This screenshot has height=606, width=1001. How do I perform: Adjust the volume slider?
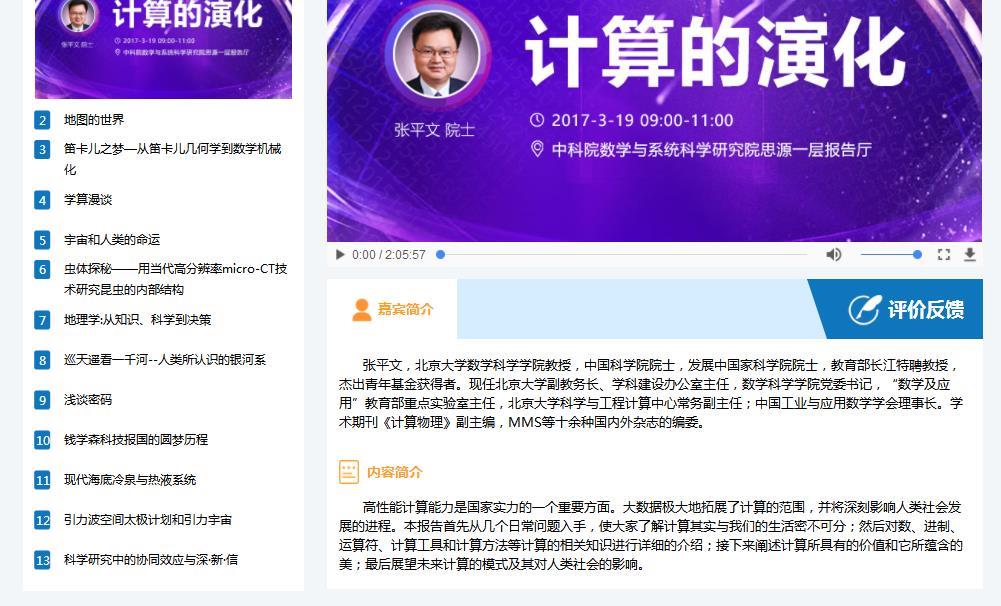point(891,255)
